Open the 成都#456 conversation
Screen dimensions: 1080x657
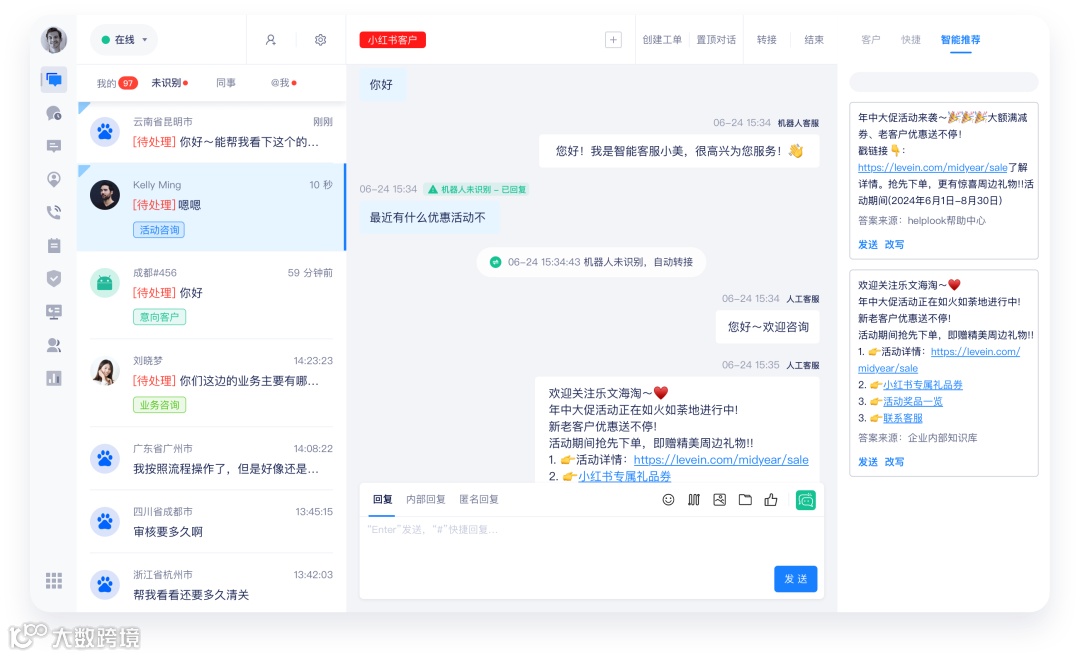(x=211, y=295)
